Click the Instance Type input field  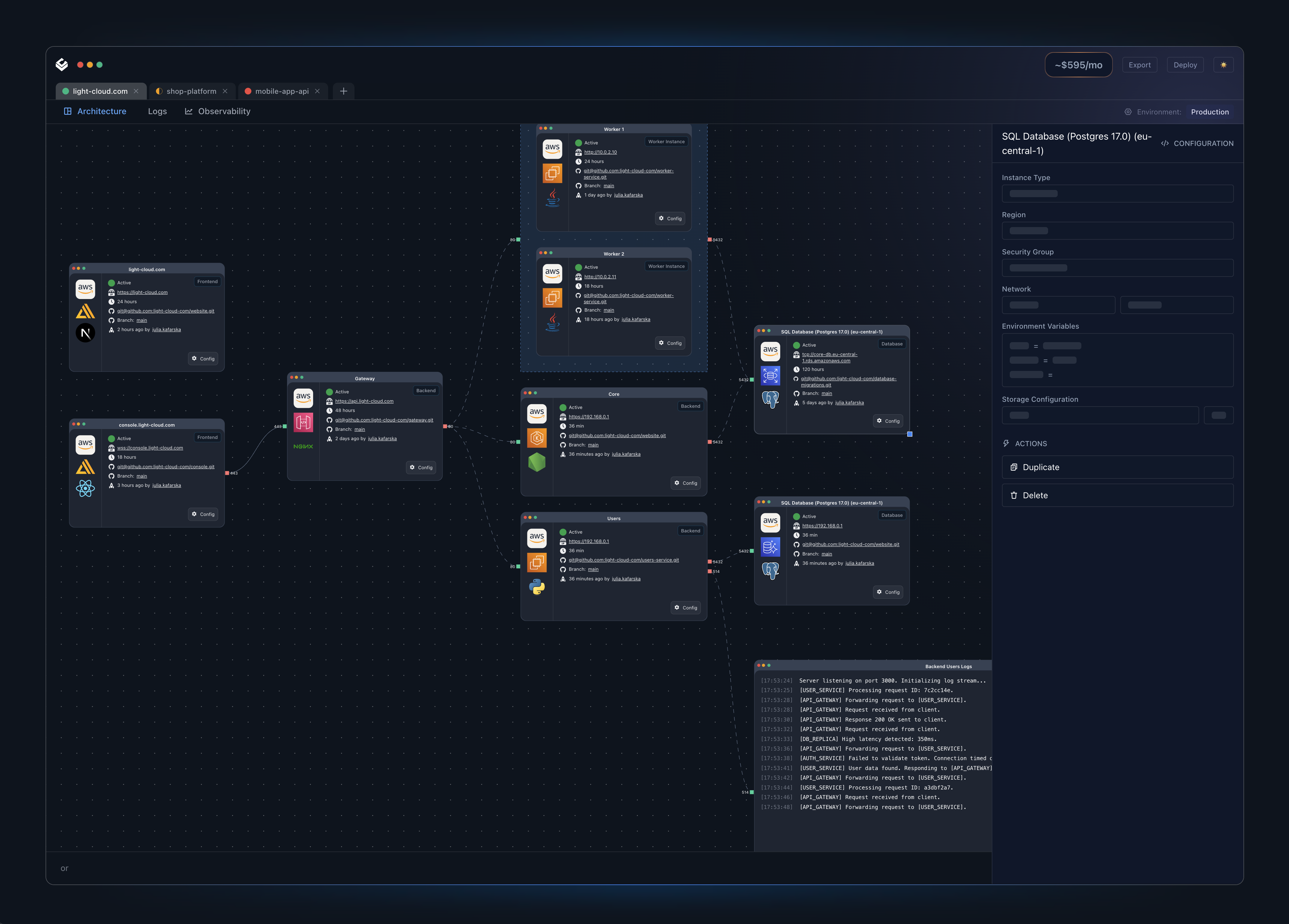pos(1117,193)
